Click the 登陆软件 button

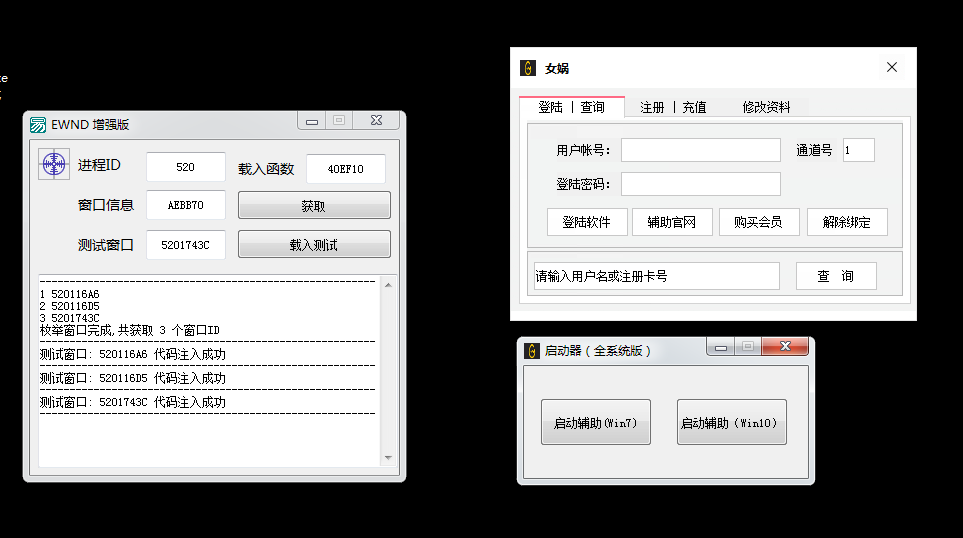click(587, 222)
